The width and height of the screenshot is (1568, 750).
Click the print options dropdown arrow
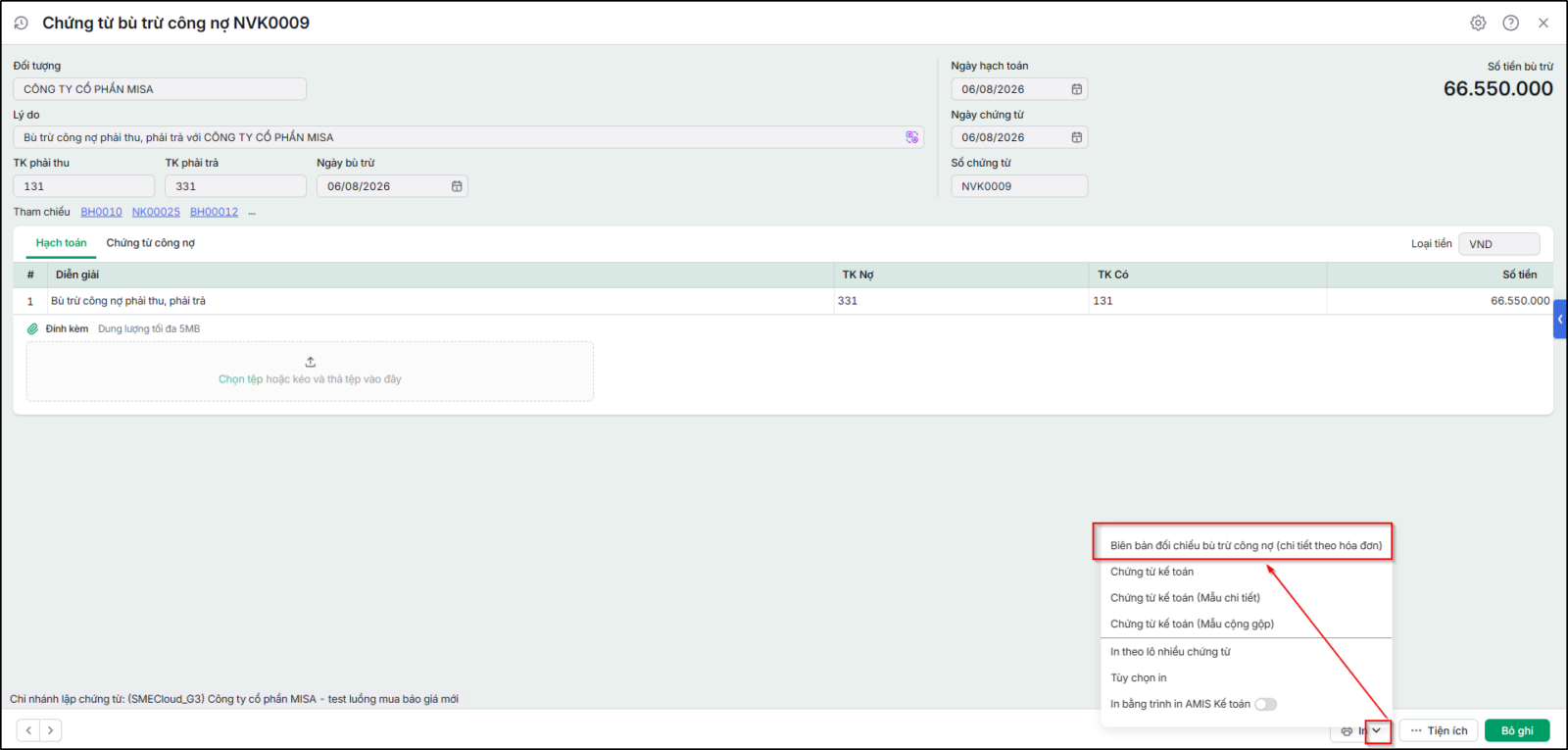click(1377, 730)
